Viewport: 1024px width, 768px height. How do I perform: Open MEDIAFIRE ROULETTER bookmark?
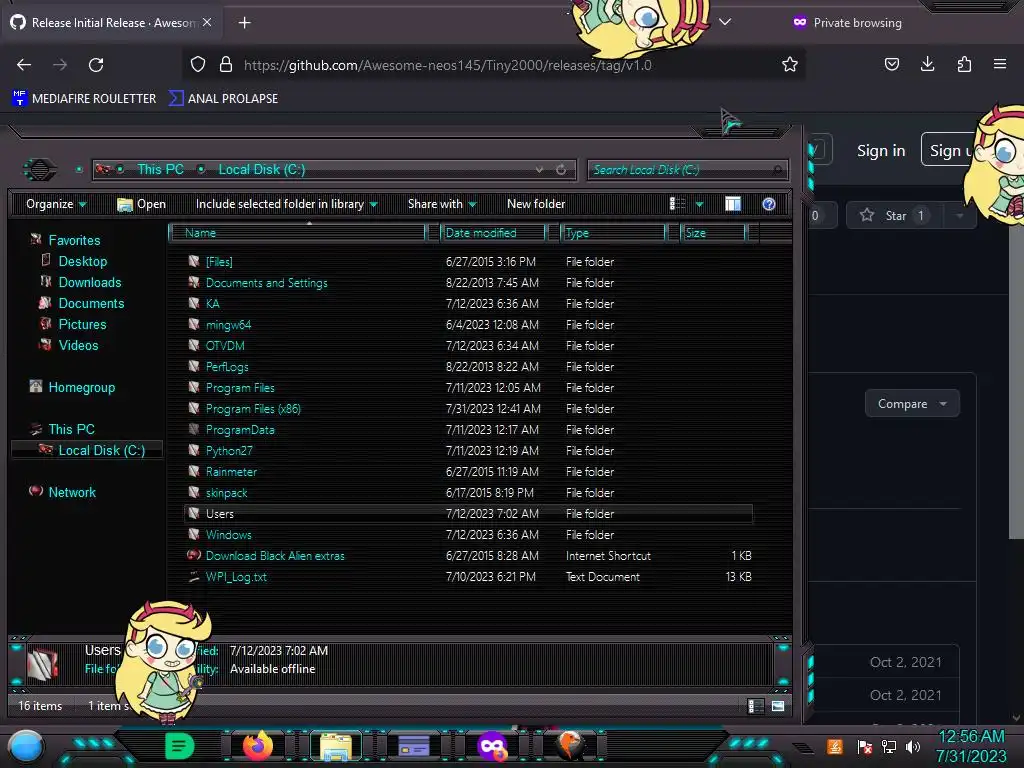[84, 99]
